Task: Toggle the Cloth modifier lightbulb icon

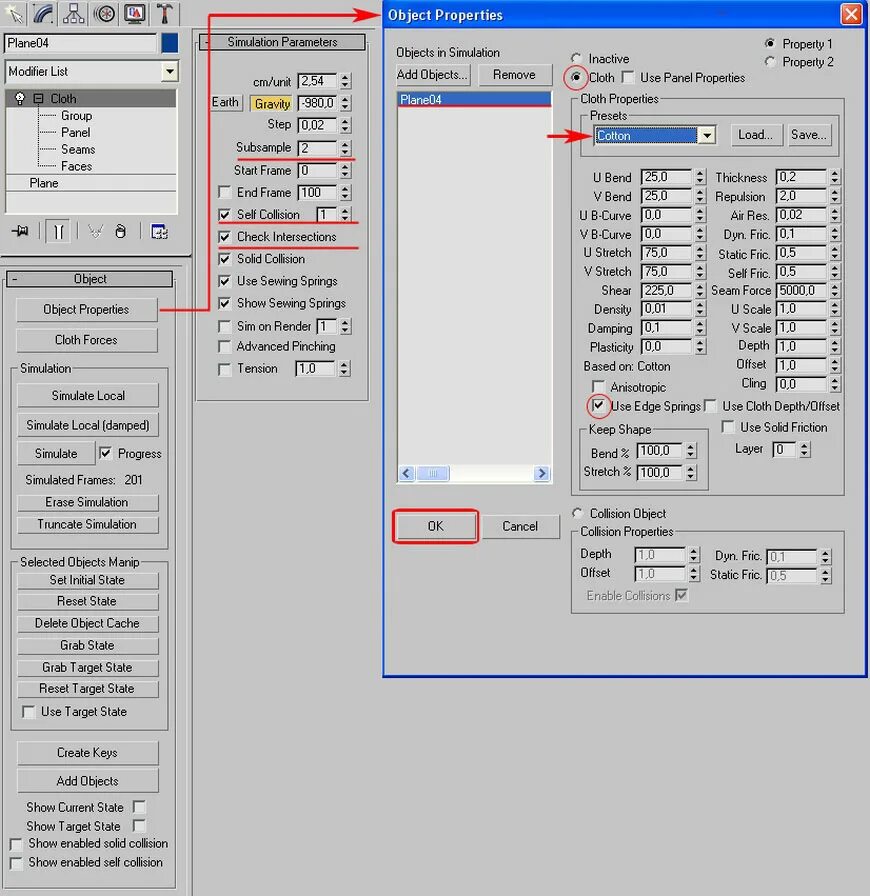Action: (x=20, y=98)
